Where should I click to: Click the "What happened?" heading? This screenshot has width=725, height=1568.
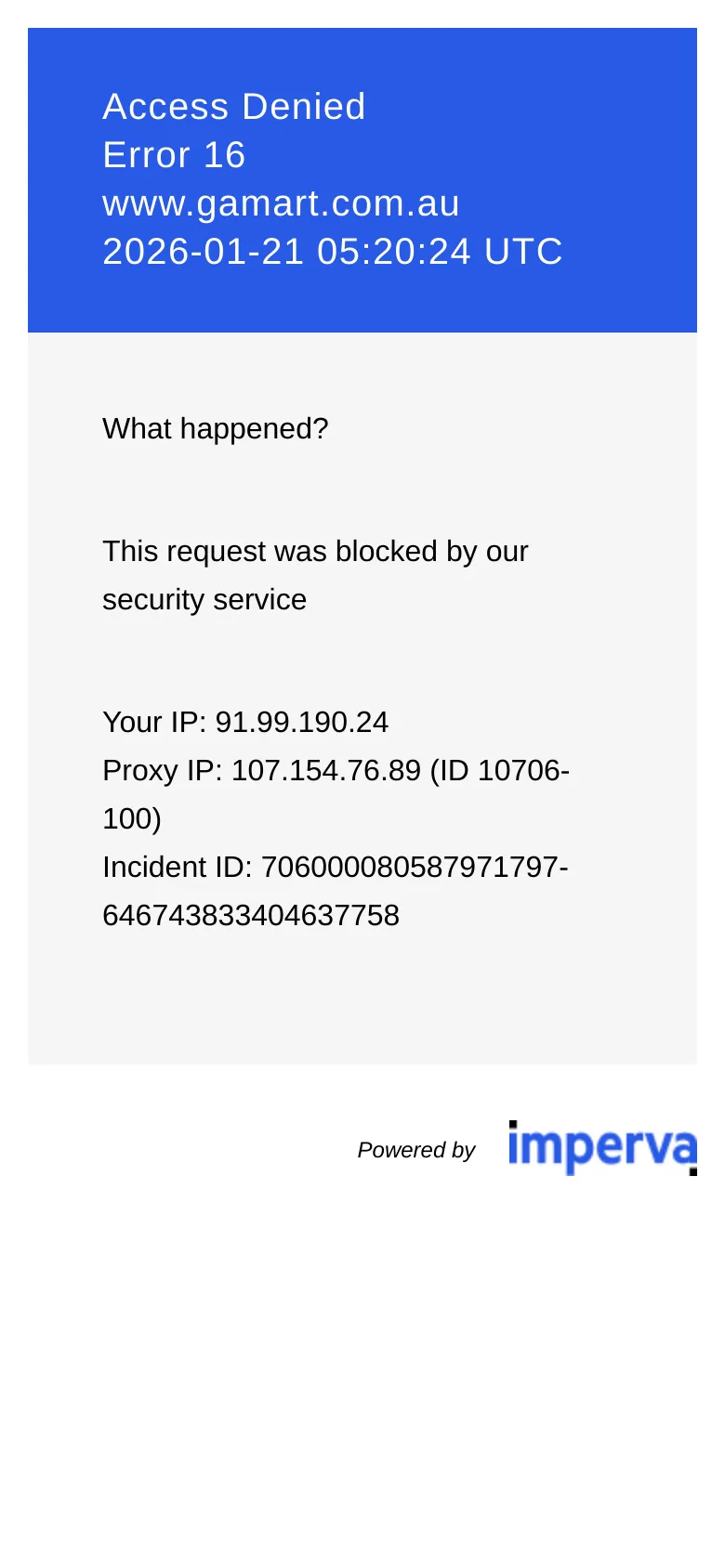coord(216,428)
